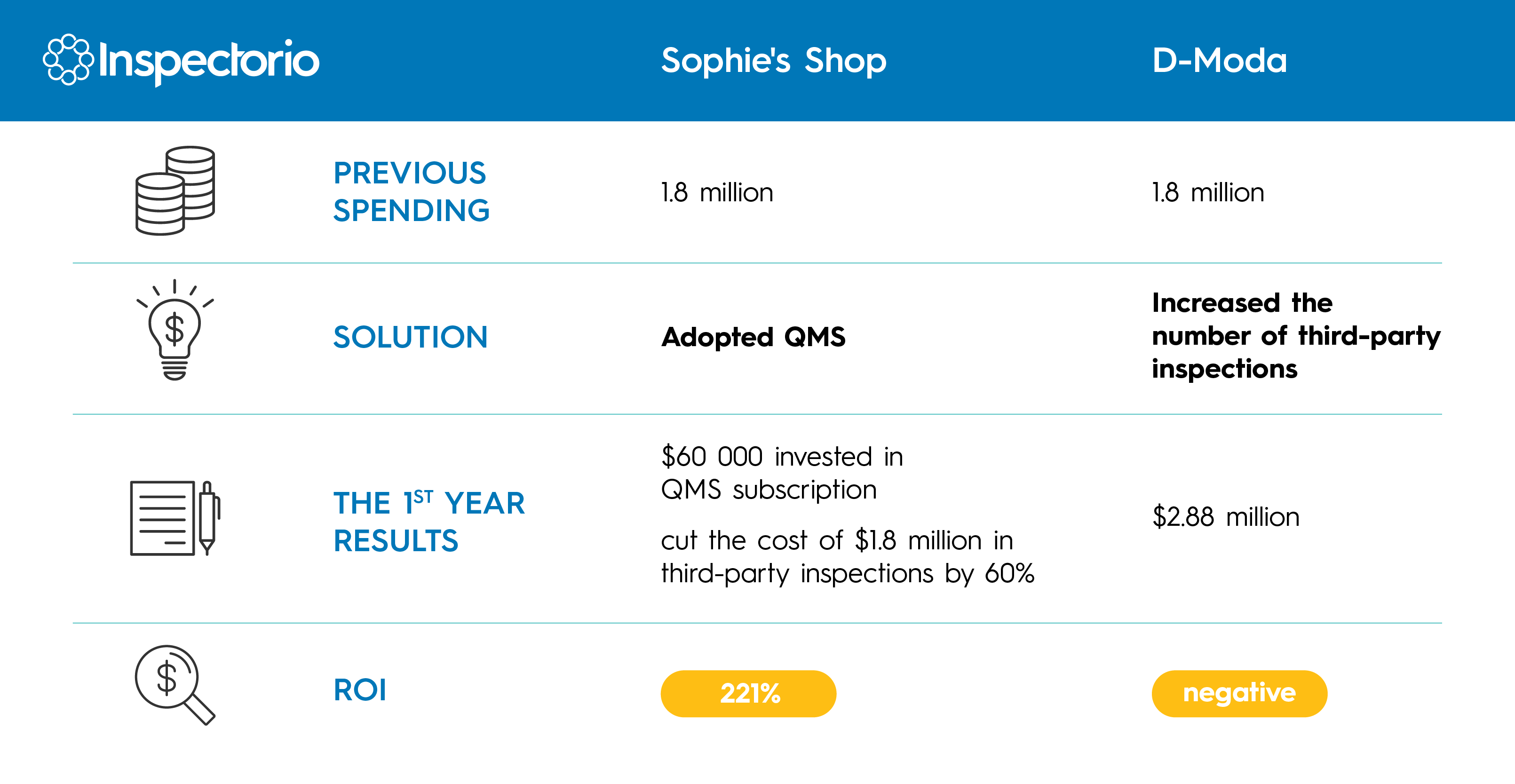Click the dollar lightbulb icon

tap(175, 331)
